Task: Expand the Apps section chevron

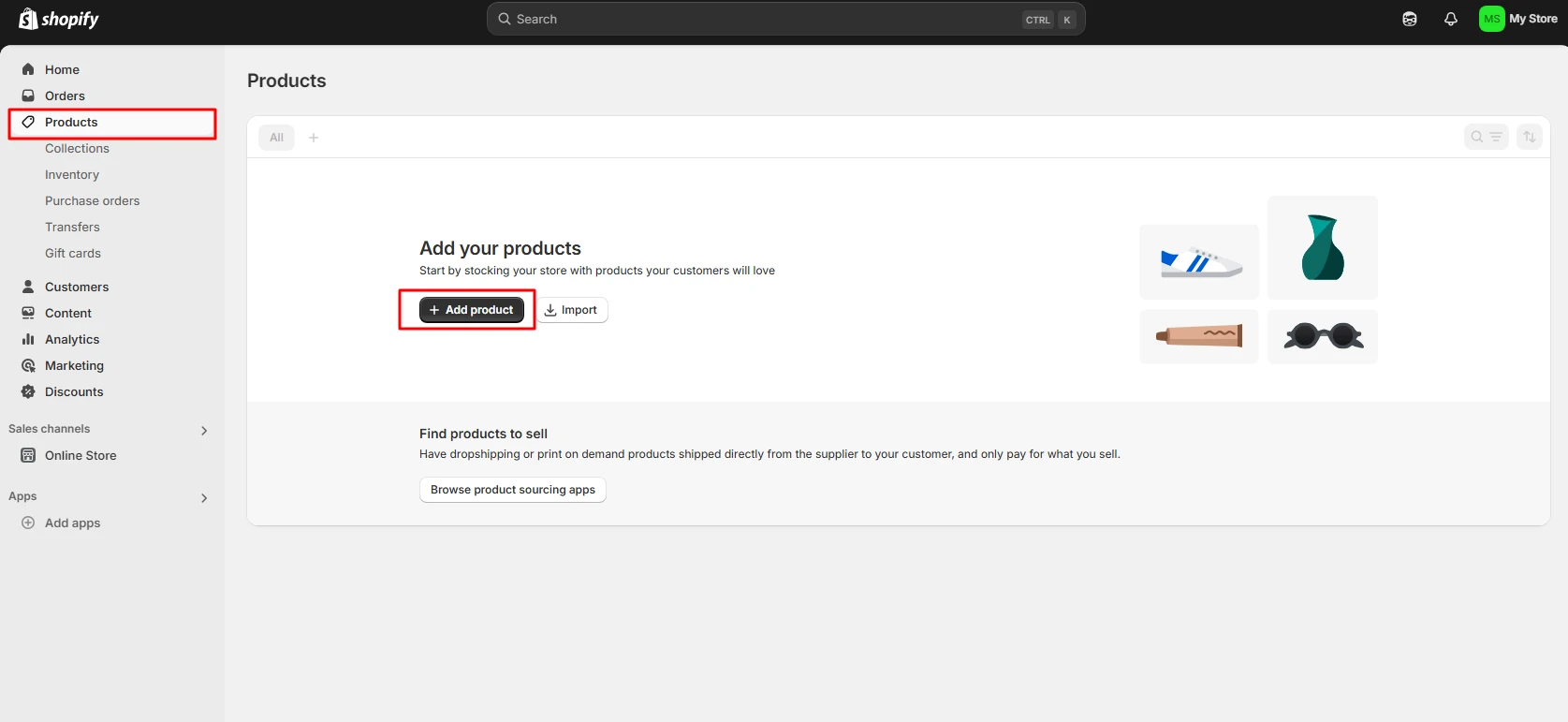Action: click(x=204, y=498)
